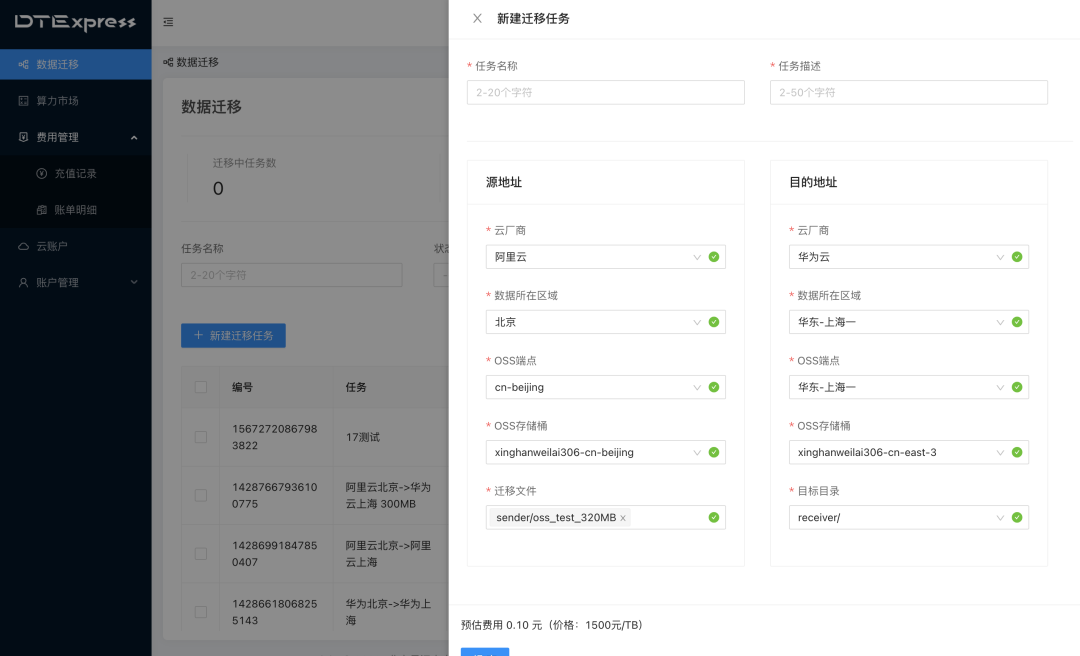1080x656 pixels.
Task: Open source OSS存储桶 dropdown xinghanweilai306-cn-beijing
Action: coord(595,452)
